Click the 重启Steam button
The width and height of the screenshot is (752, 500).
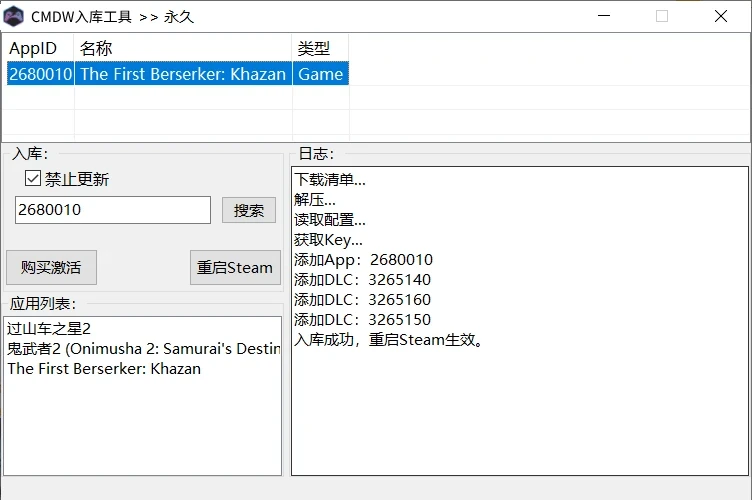(235, 267)
